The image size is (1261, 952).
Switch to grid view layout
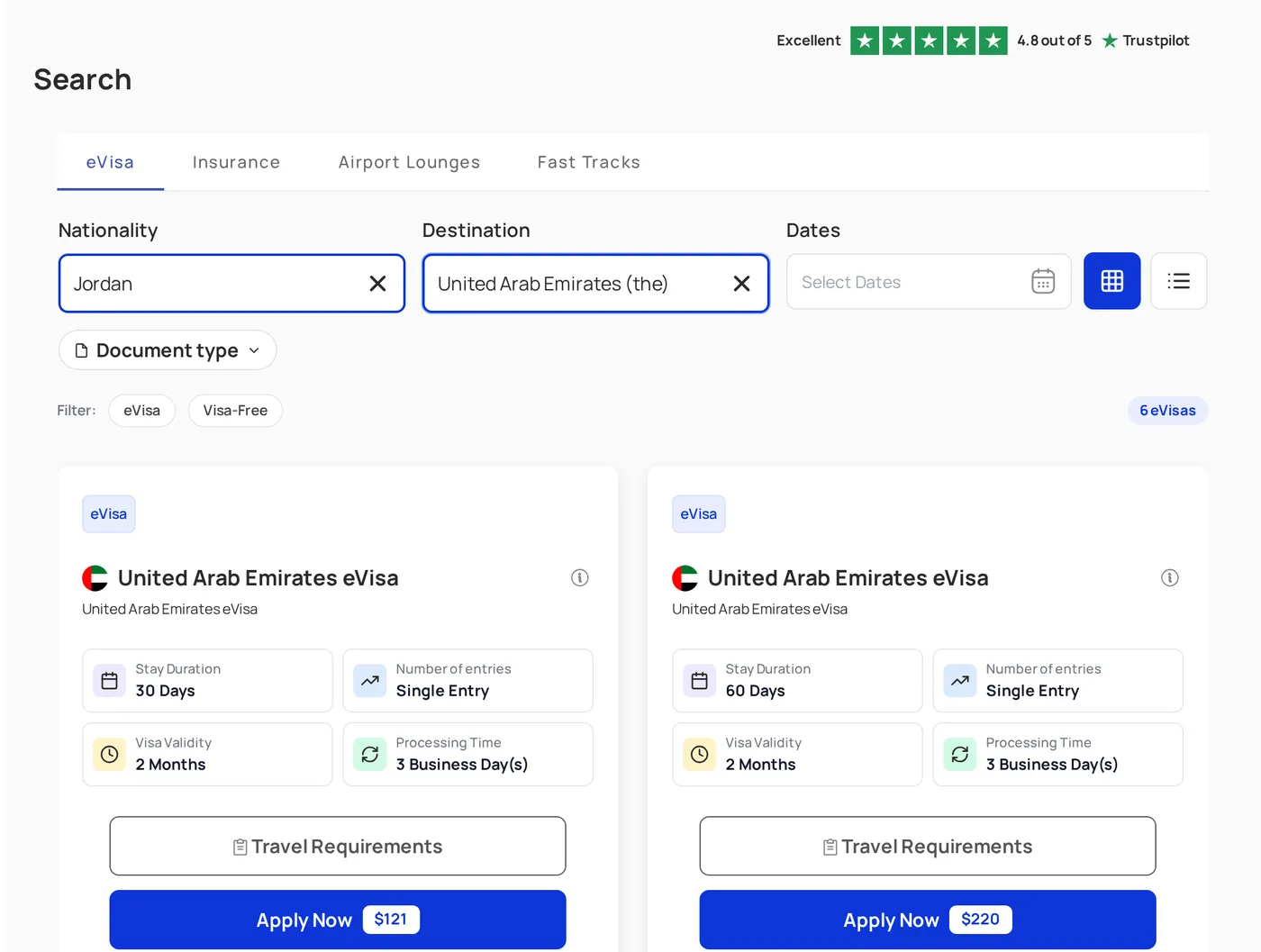tap(1111, 281)
